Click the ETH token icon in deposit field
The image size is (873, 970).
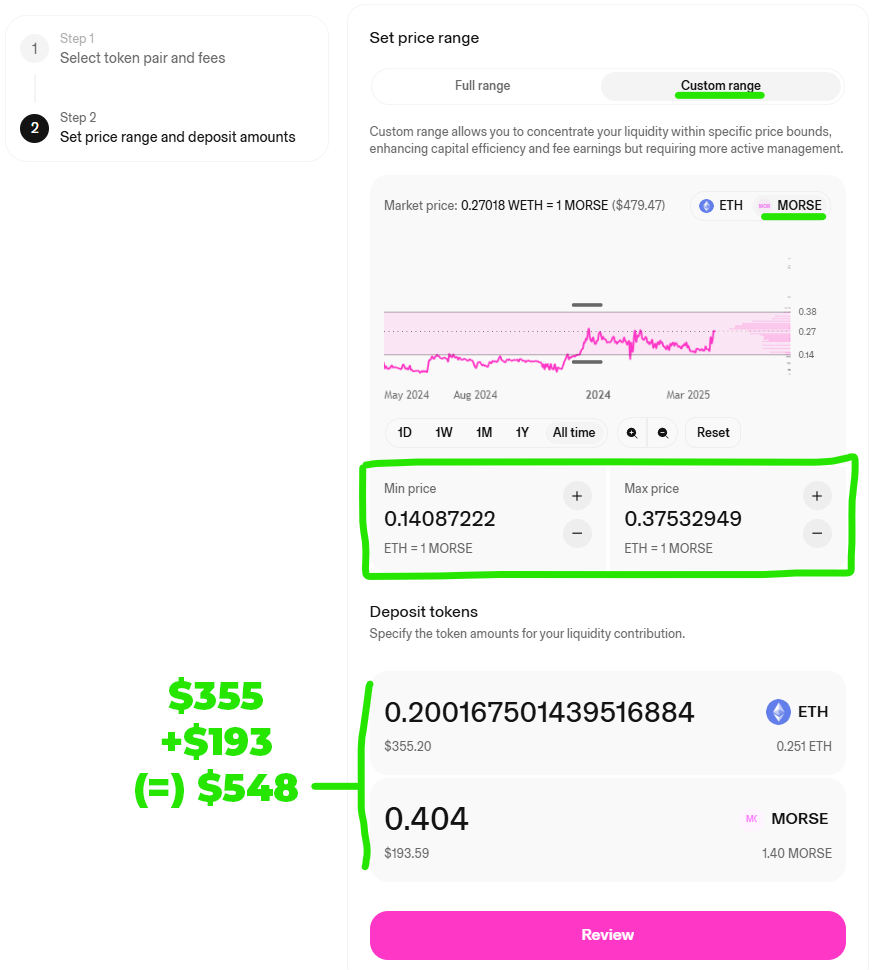tap(778, 712)
